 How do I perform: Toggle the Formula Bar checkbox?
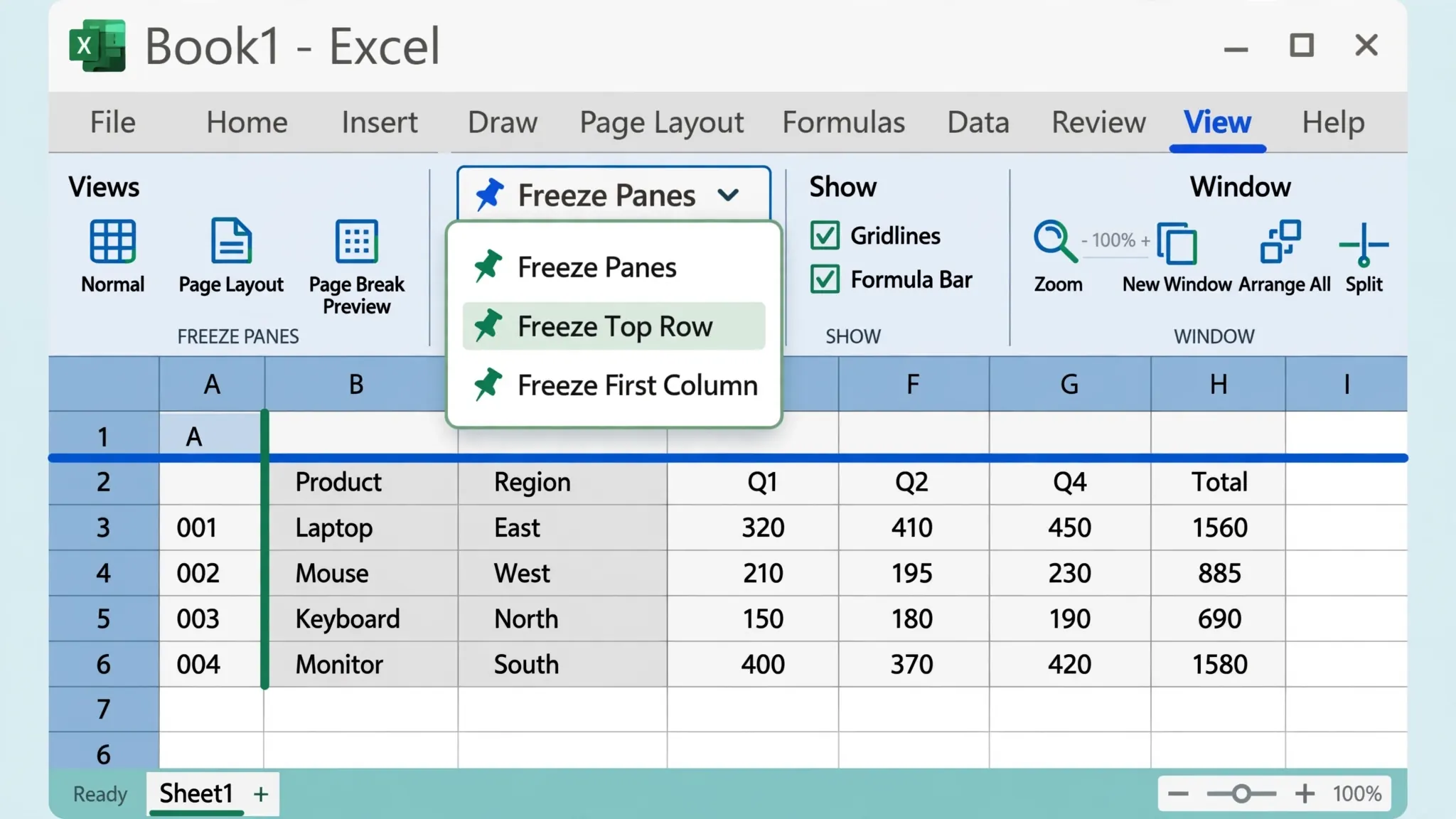825,279
